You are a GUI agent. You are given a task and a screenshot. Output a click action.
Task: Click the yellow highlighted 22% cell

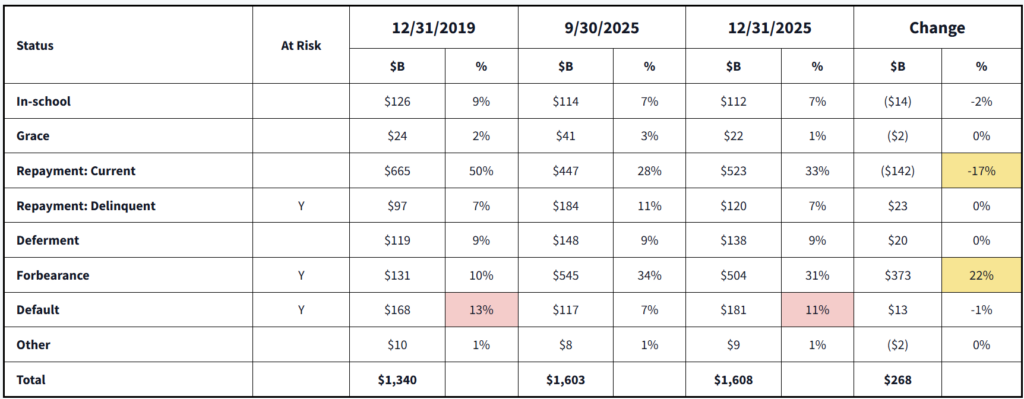point(982,275)
